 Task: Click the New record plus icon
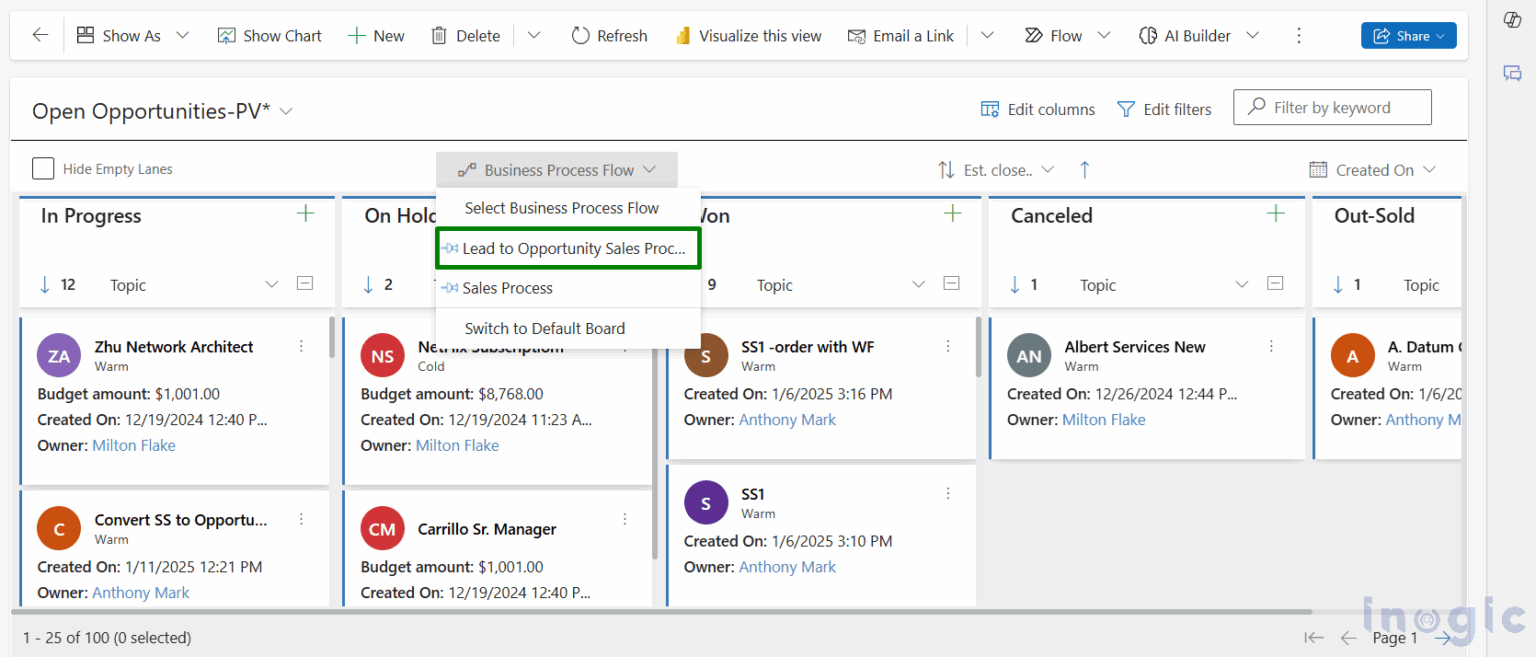tap(352, 35)
